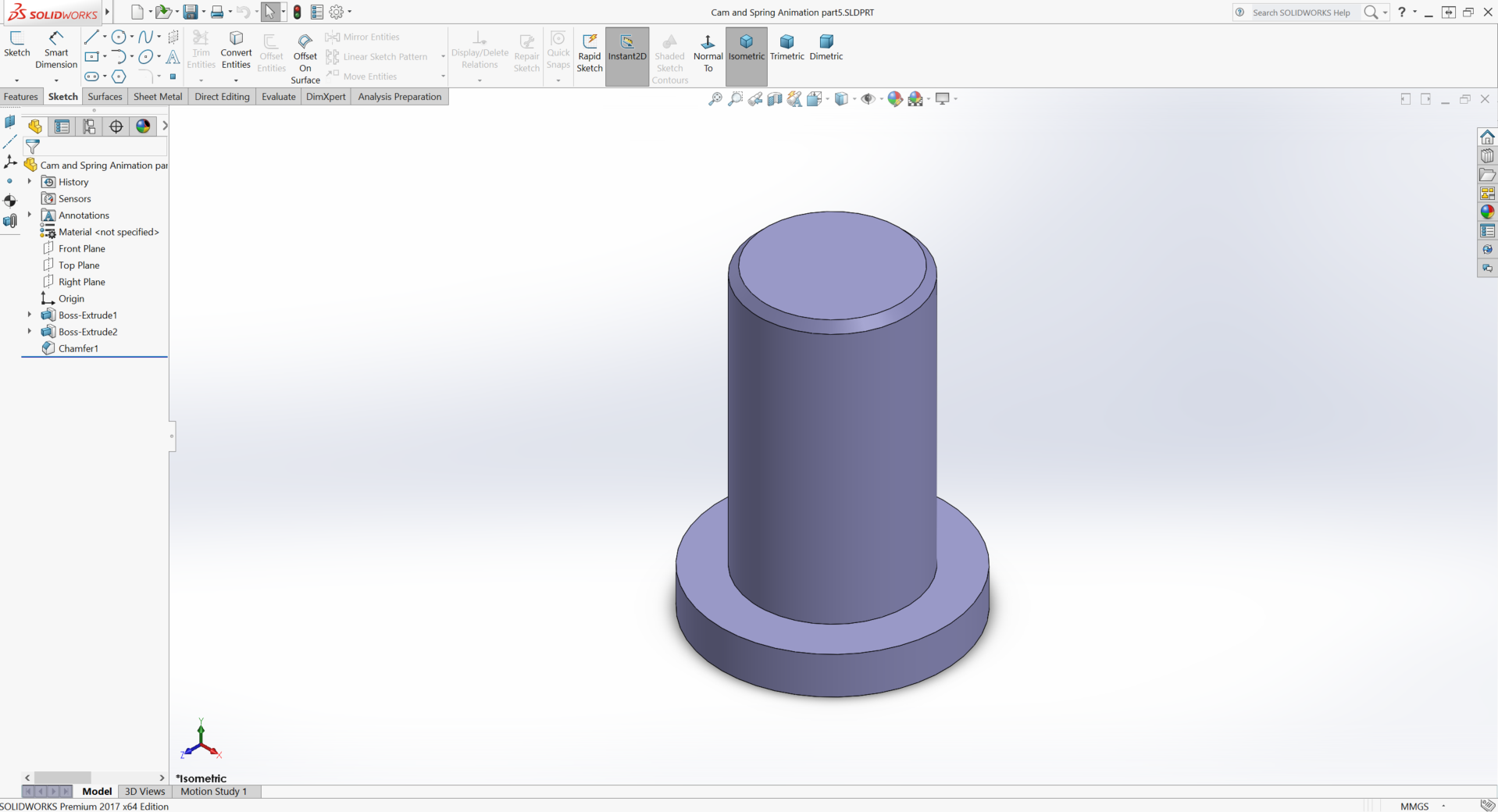Open the DisplayManager tab icon
Screen dimensions: 1498x812
[x=143, y=126]
